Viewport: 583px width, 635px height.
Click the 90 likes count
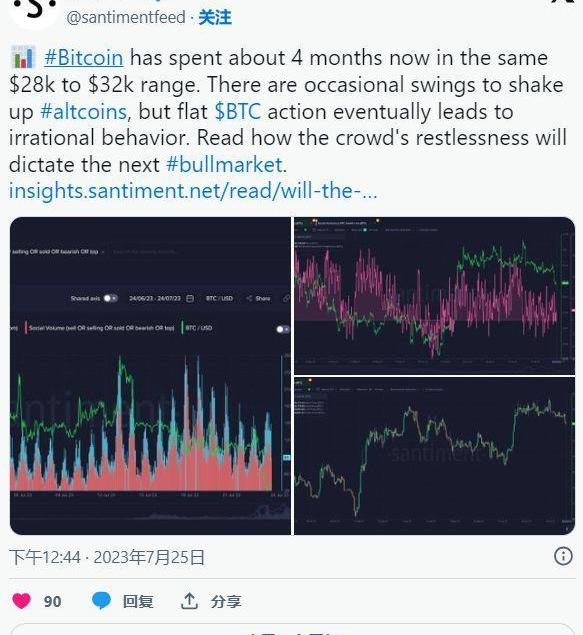click(x=53, y=601)
